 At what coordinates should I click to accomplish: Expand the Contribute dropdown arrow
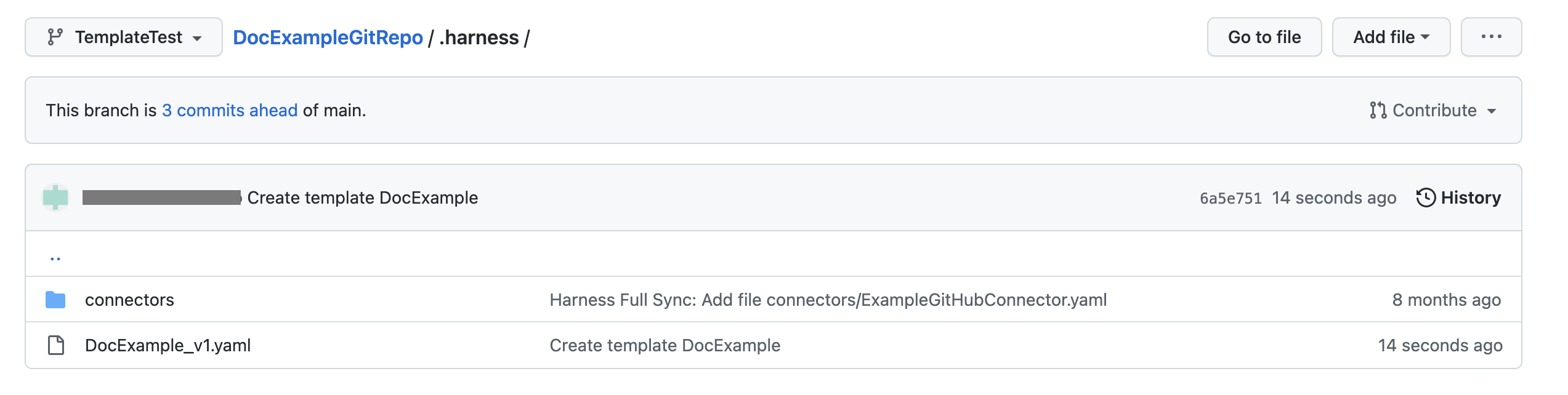[x=1492, y=111]
